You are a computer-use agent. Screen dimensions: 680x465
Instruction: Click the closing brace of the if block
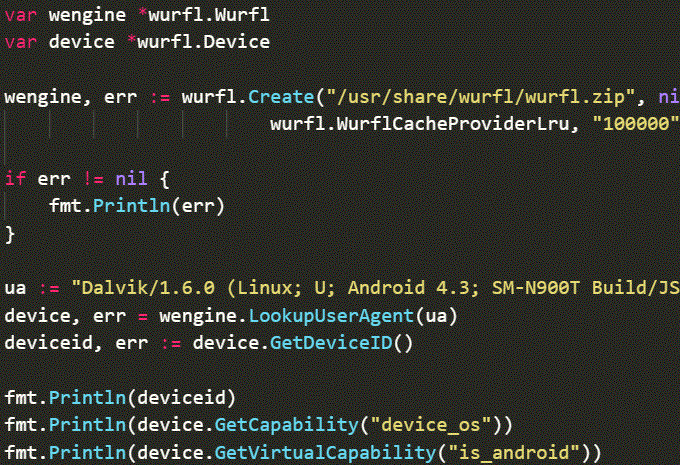(10, 235)
